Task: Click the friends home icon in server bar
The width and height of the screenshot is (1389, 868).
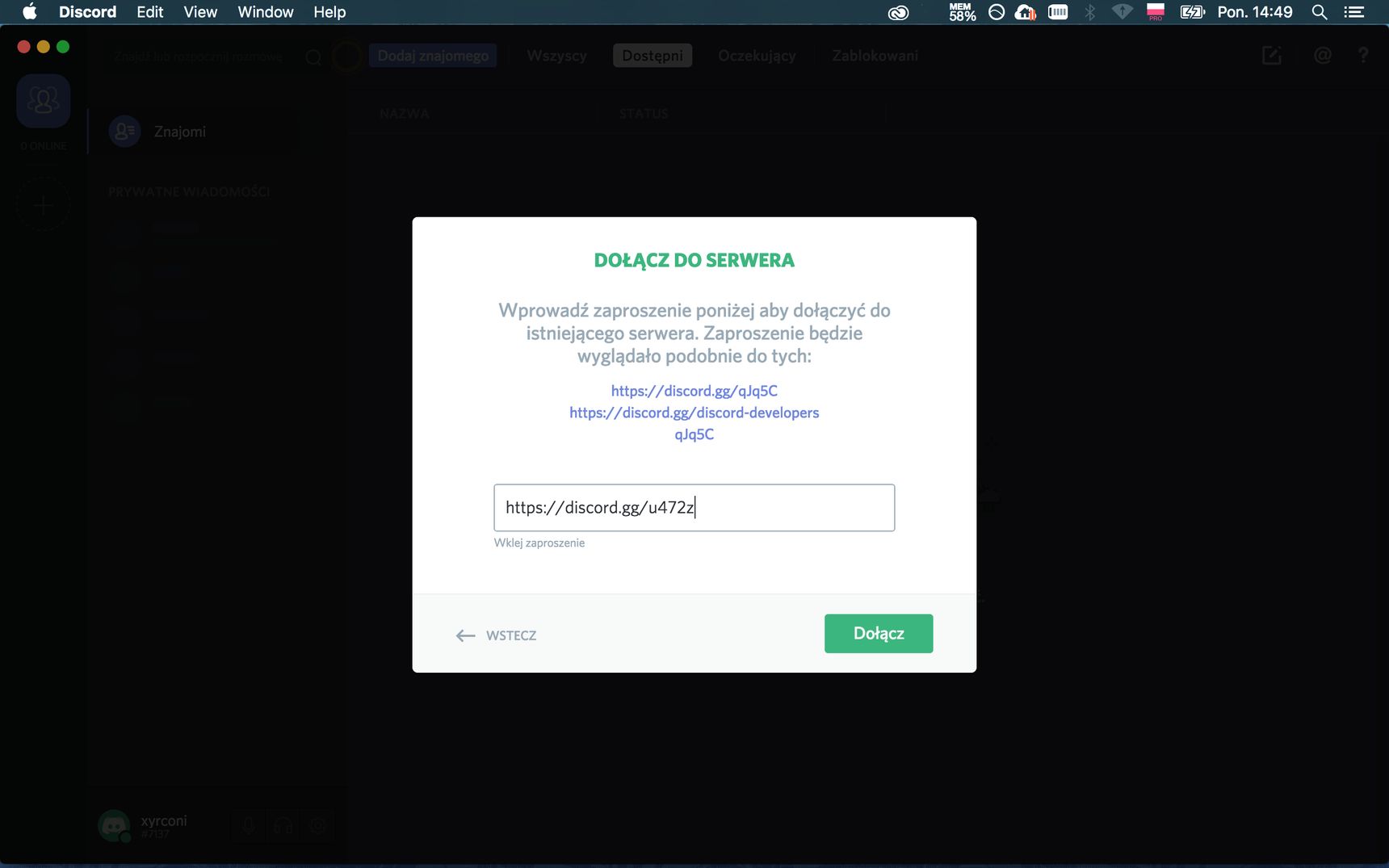Action: point(44,101)
